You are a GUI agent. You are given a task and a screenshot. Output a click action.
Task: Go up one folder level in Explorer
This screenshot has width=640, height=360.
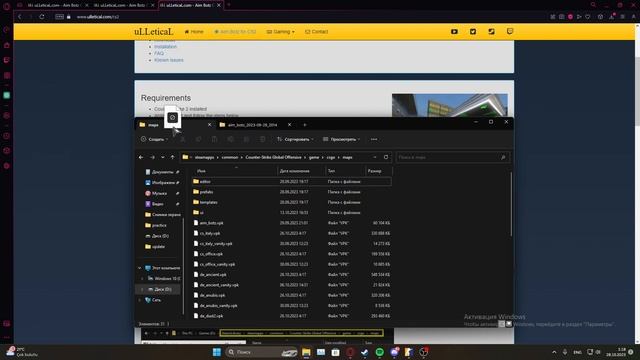coord(173,157)
